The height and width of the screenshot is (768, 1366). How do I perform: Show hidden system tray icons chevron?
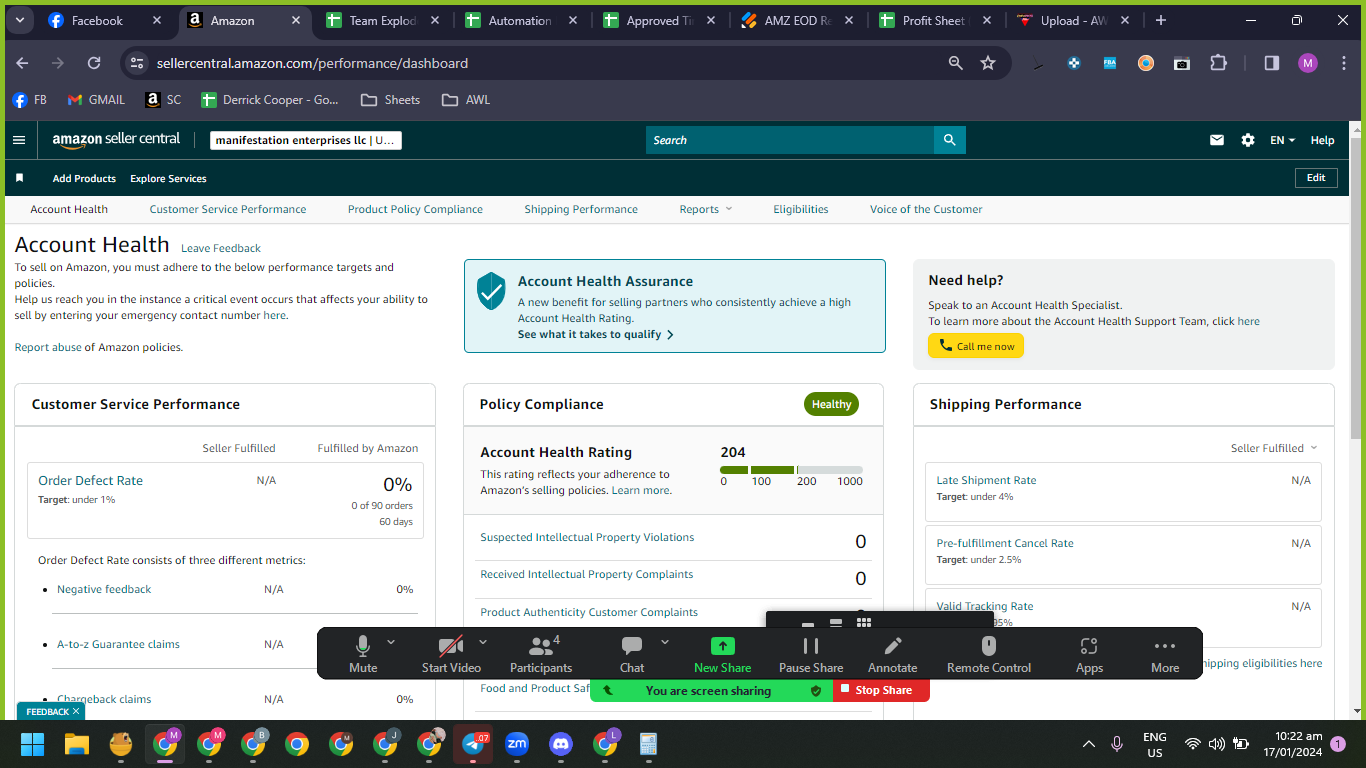click(x=1089, y=744)
